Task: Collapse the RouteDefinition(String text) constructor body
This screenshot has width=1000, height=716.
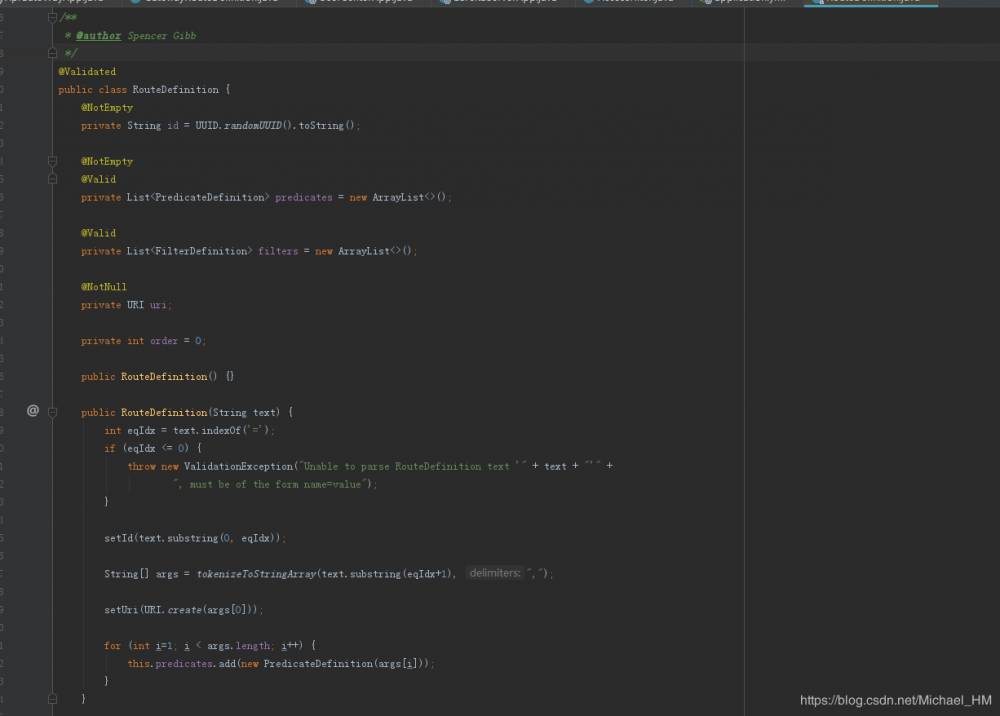Action: (x=52, y=412)
